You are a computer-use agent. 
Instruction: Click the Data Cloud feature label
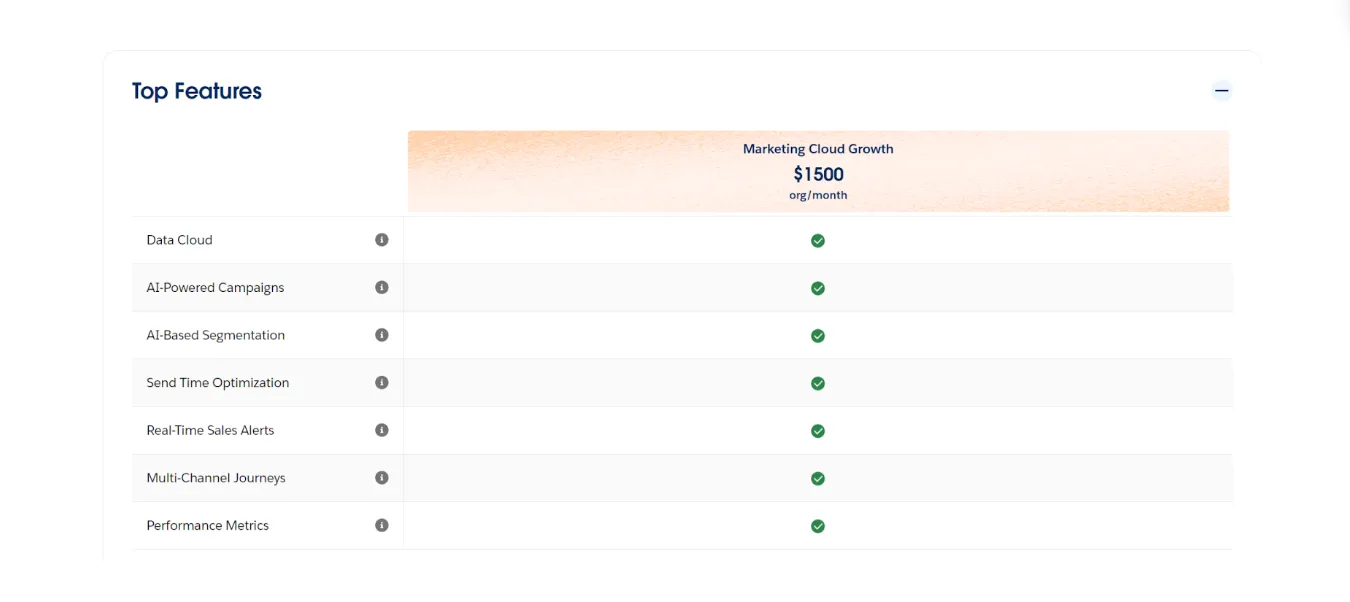click(x=179, y=240)
